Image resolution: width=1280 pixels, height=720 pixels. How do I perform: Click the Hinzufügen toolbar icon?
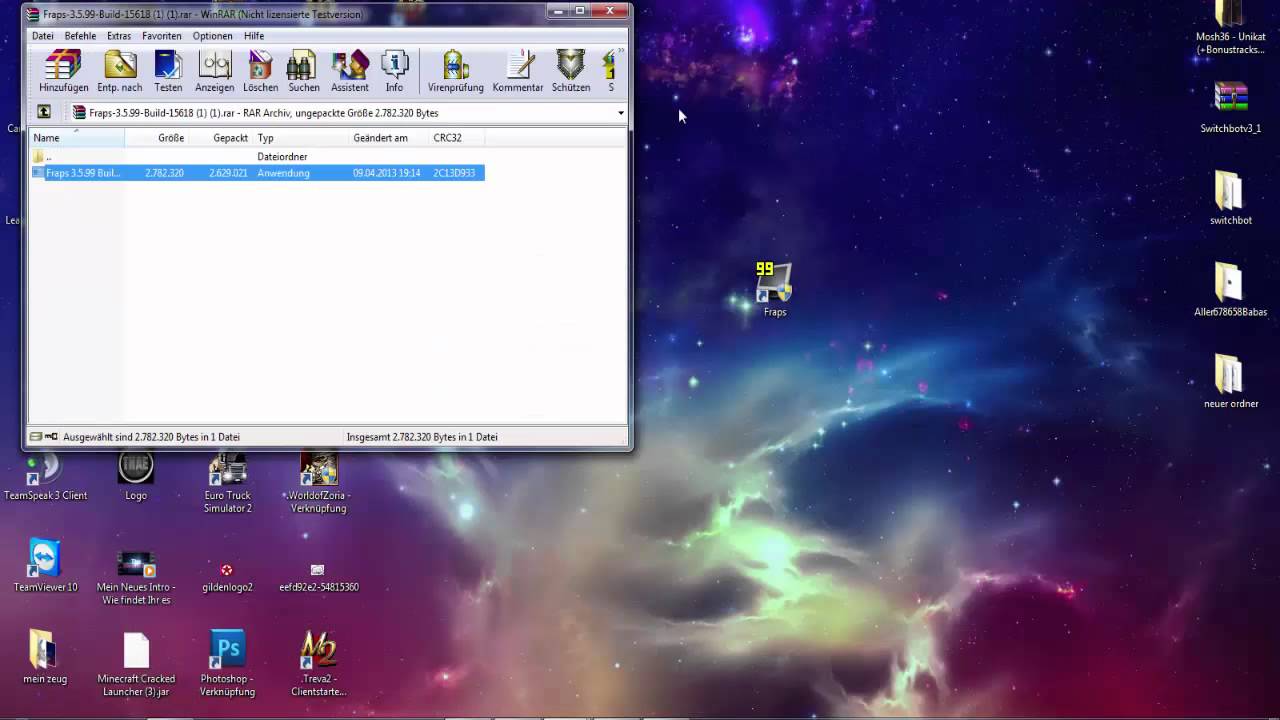[x=63, y=71]
